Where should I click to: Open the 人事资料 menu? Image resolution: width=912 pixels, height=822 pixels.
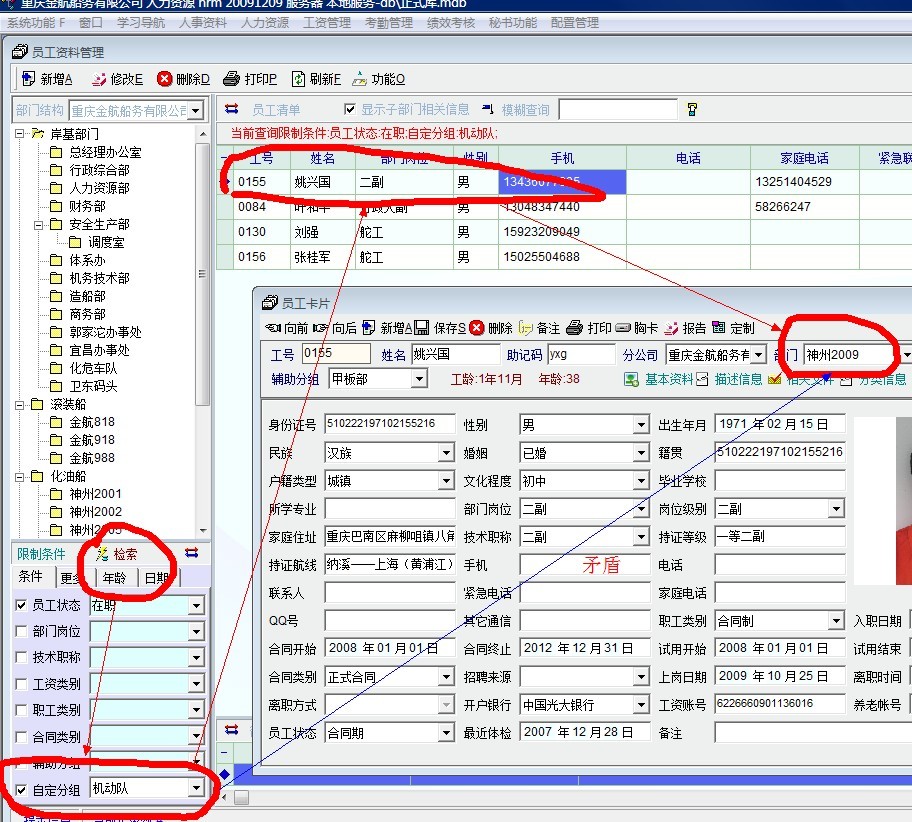(x=203, y=22)
